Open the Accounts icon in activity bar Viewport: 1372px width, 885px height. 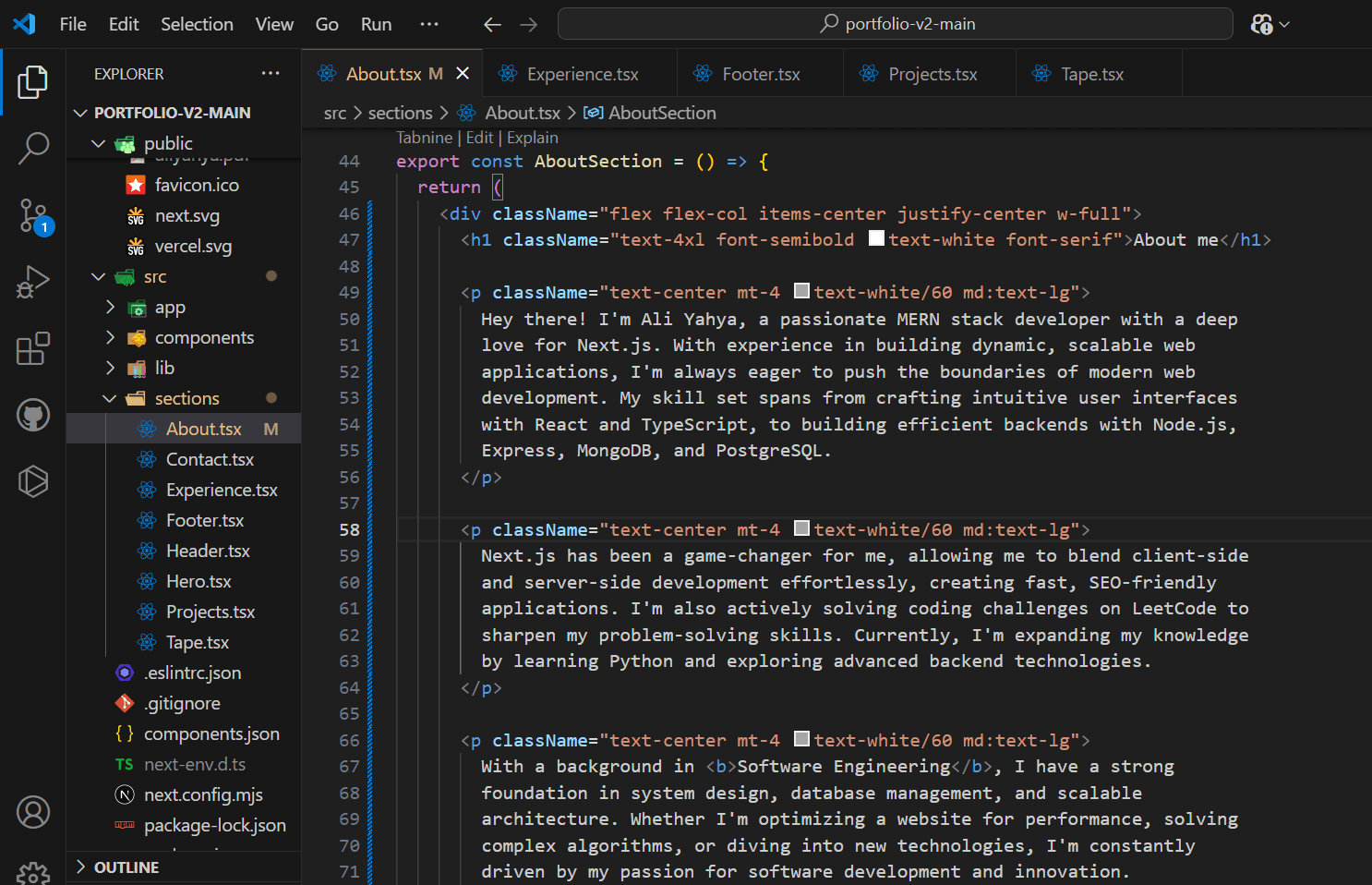pos(33,812)
